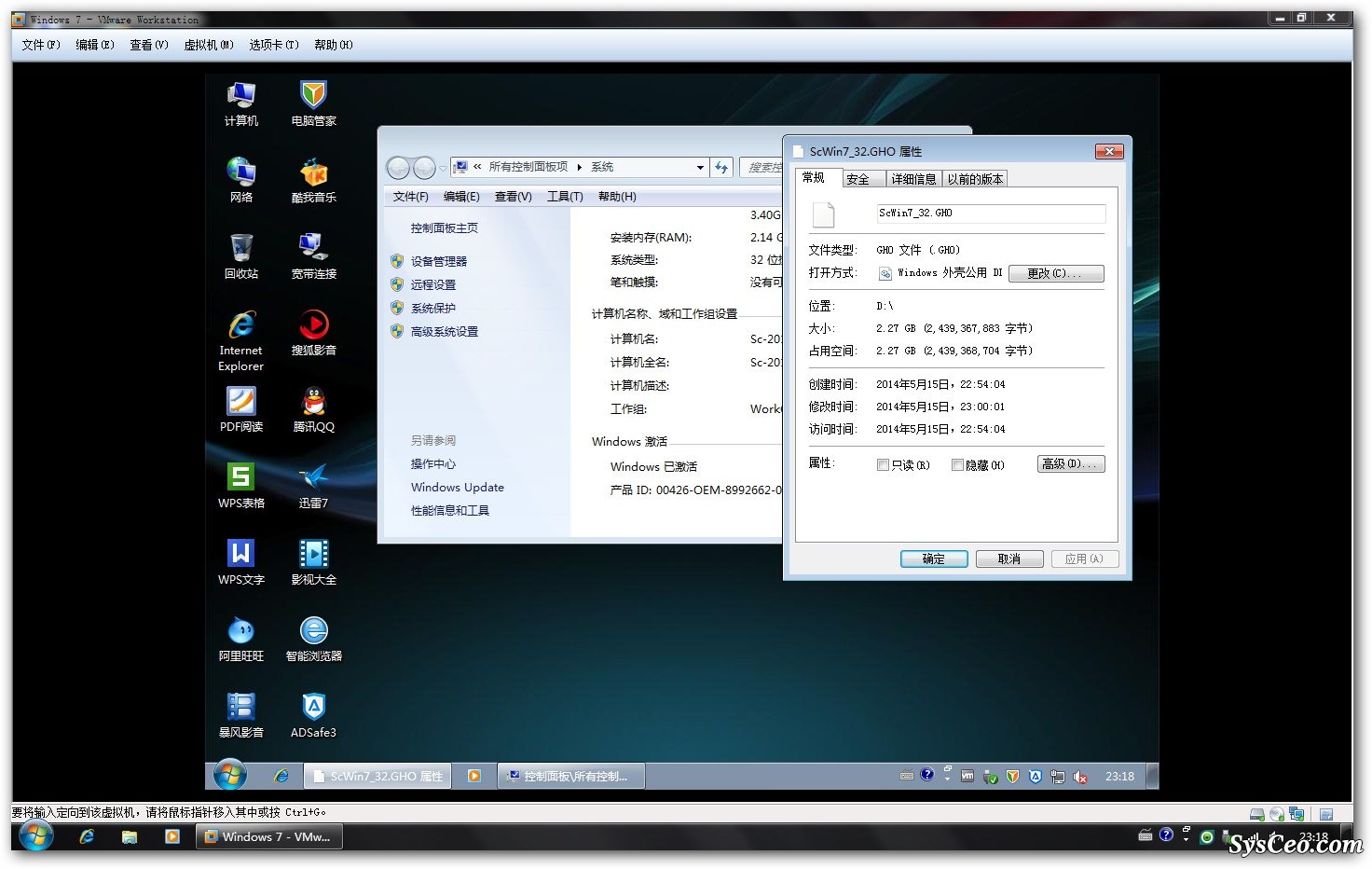Click VMware hard disk status icon
Screen dimensions: 1372x869
click(1257, 814)
